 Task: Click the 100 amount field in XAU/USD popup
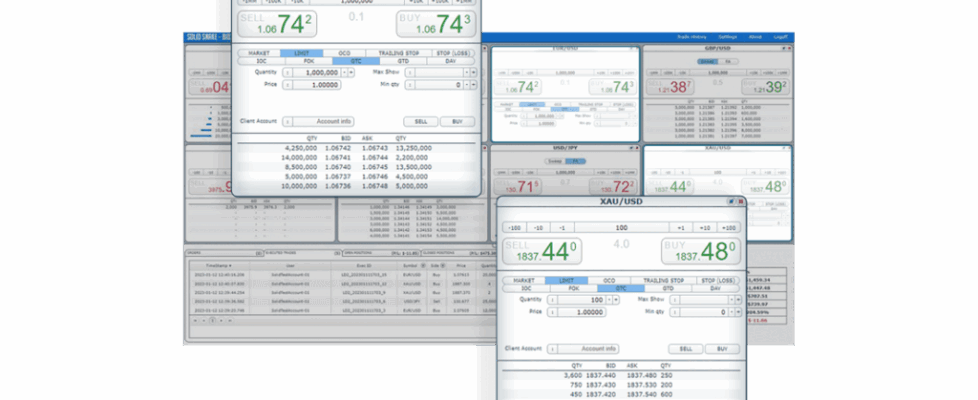point(621,228)
